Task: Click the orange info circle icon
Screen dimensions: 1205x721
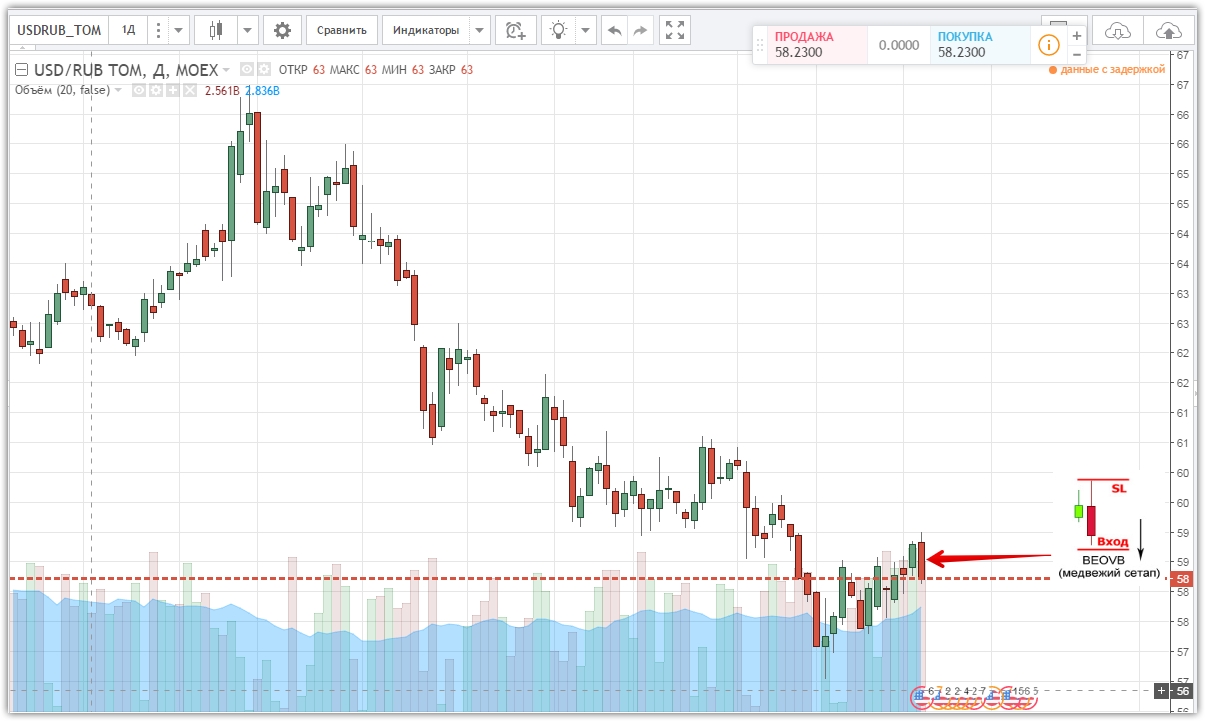Action: click(1048, 45)
